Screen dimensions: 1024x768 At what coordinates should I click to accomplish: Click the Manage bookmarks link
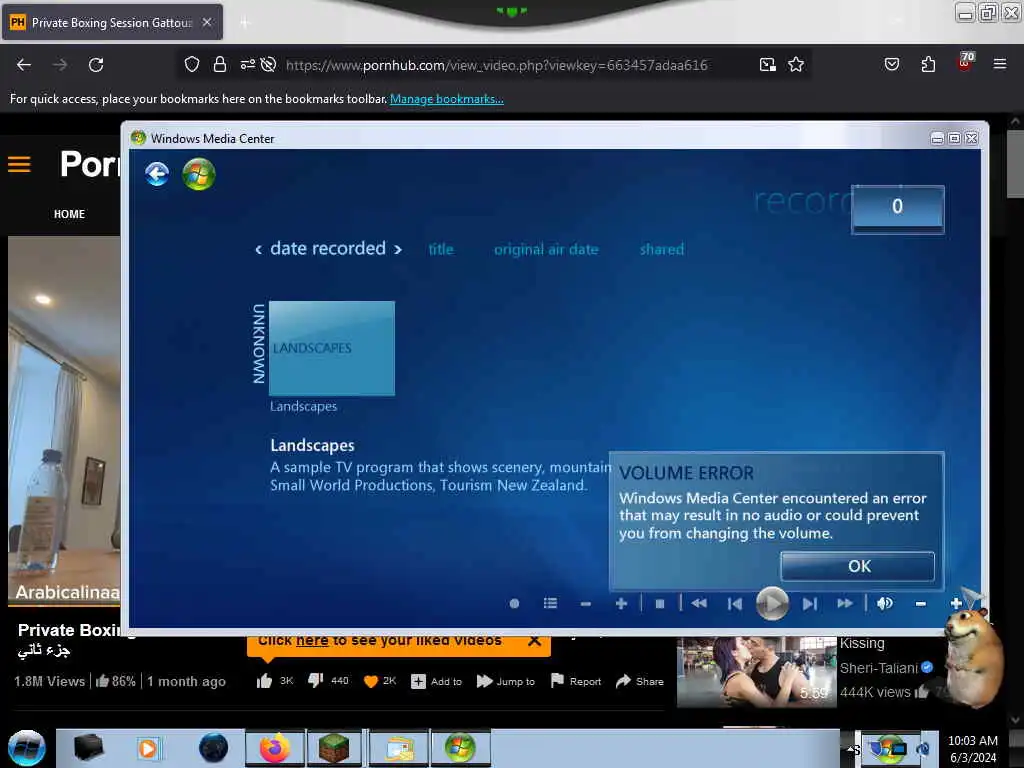point(447,99)
